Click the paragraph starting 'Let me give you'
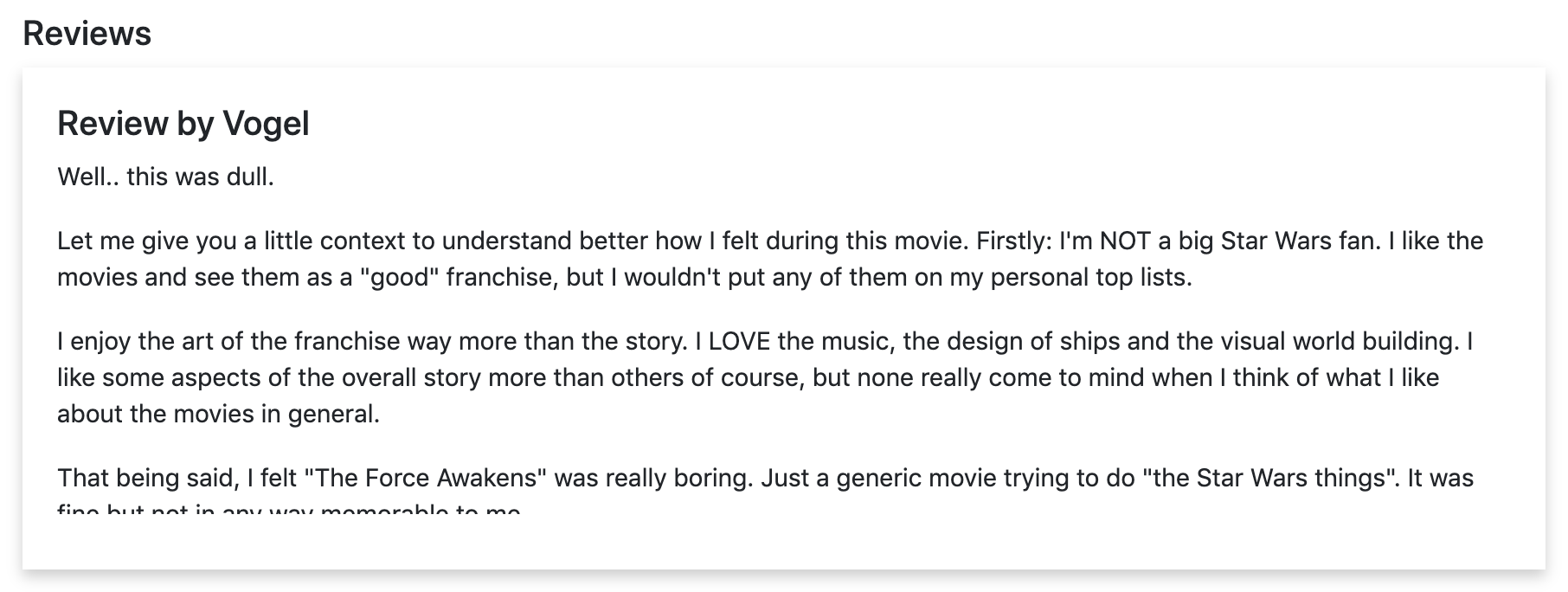The image size is (1568, 592). [x=769, y=259]
